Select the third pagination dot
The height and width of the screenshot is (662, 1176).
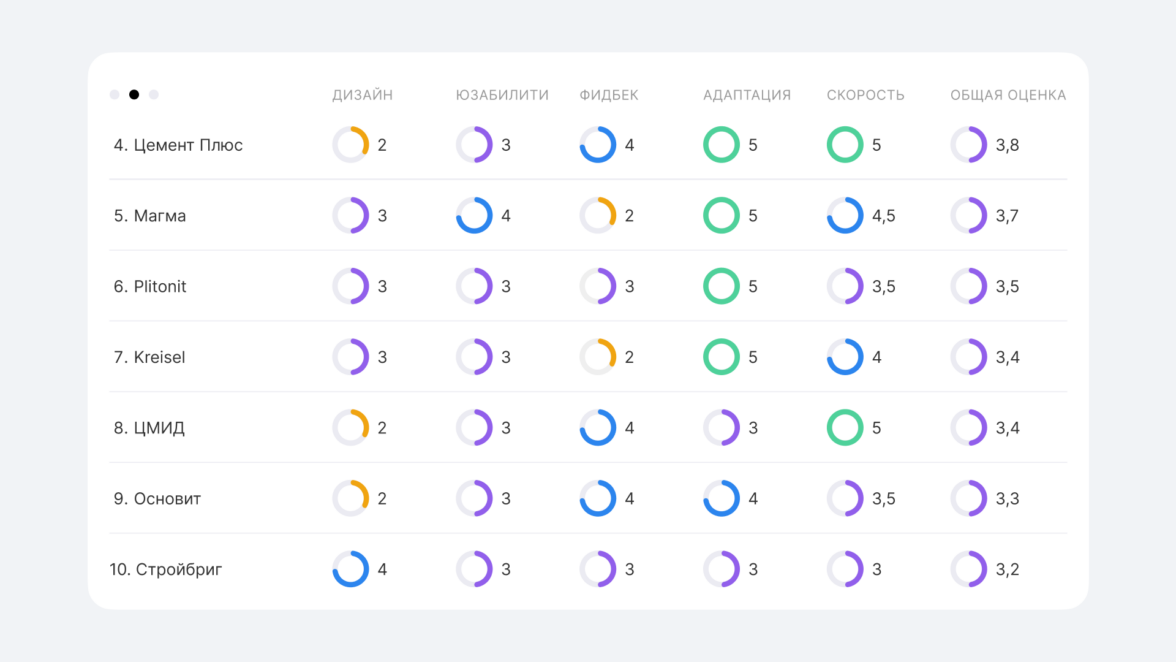pos(153,95)
